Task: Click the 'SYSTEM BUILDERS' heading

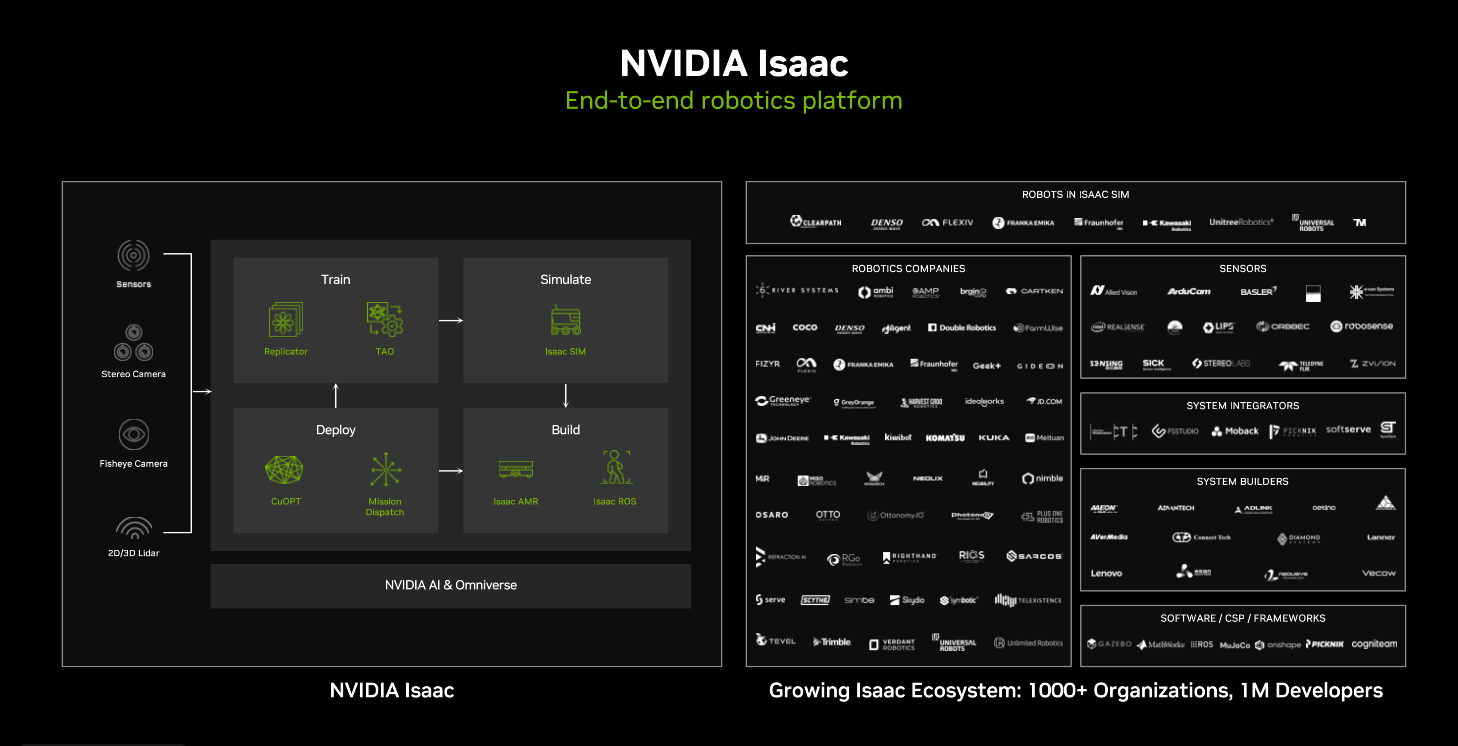Action: [1243, 481]
